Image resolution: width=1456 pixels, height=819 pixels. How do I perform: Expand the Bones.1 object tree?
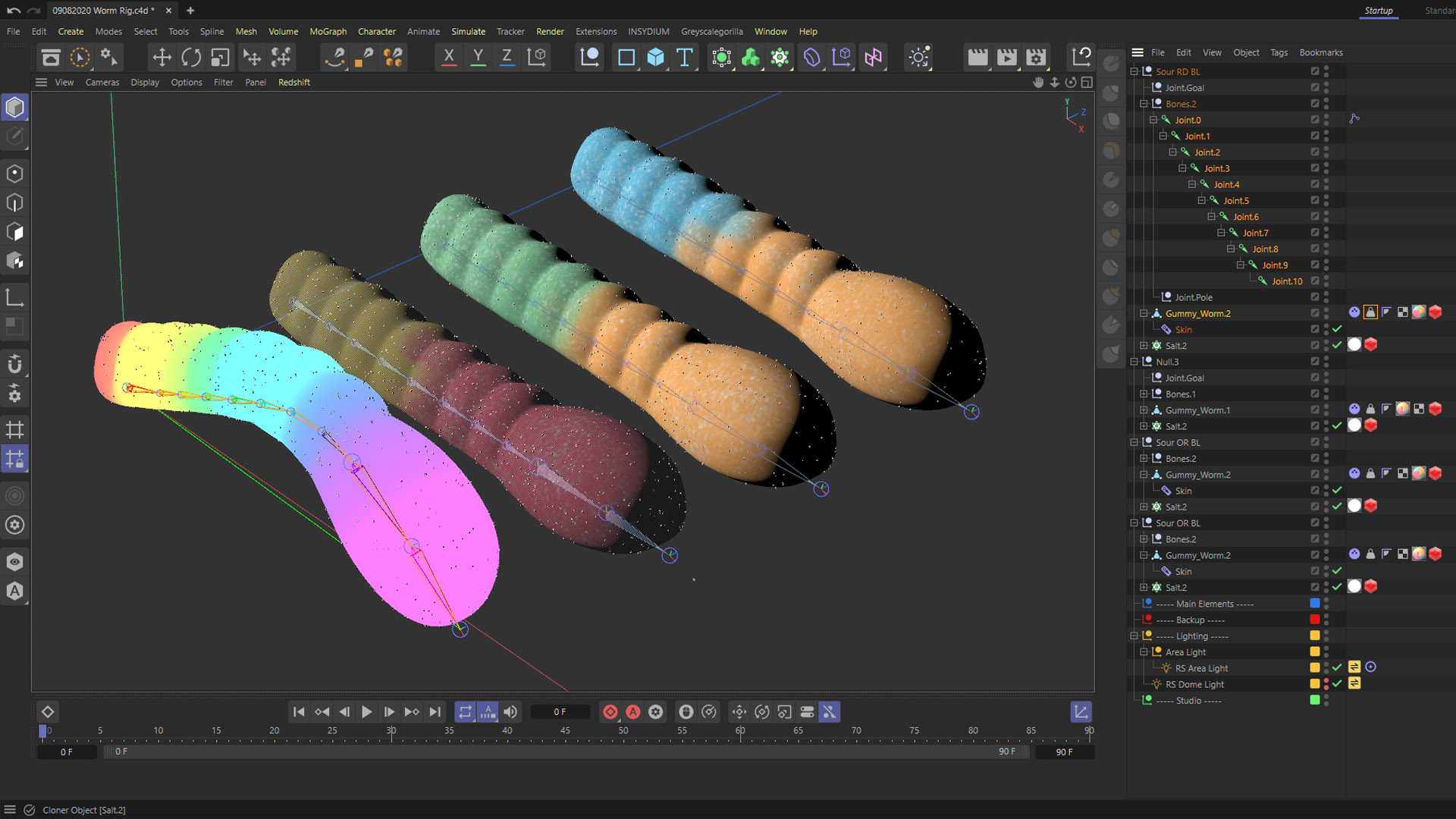1144,394
